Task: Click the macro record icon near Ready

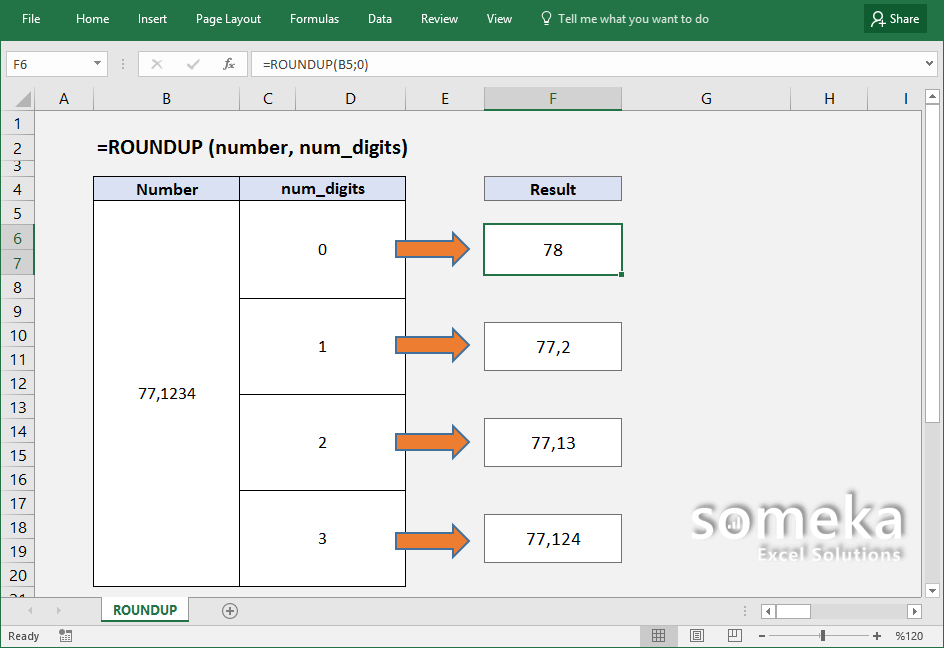Action: coord(65,636)
